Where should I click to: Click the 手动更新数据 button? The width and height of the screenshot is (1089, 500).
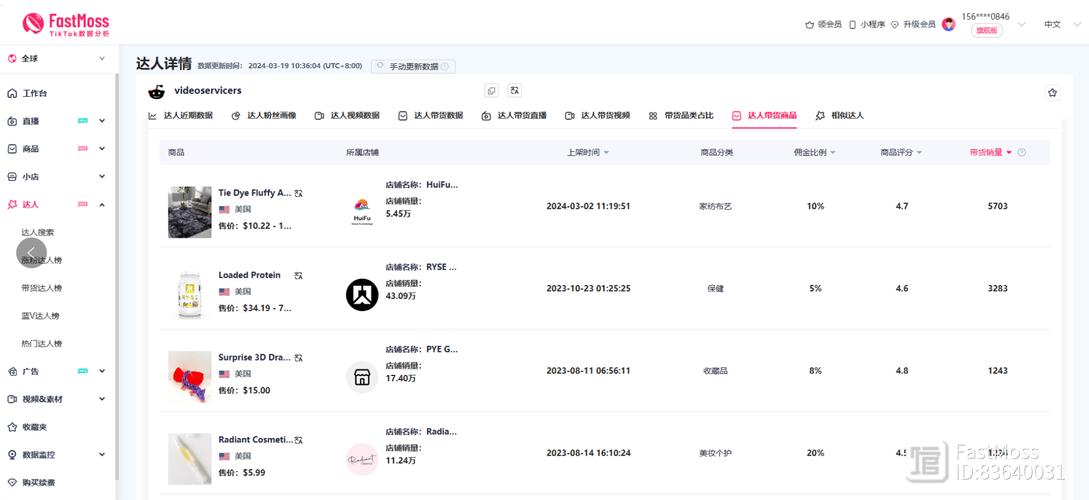click(413, 67)
